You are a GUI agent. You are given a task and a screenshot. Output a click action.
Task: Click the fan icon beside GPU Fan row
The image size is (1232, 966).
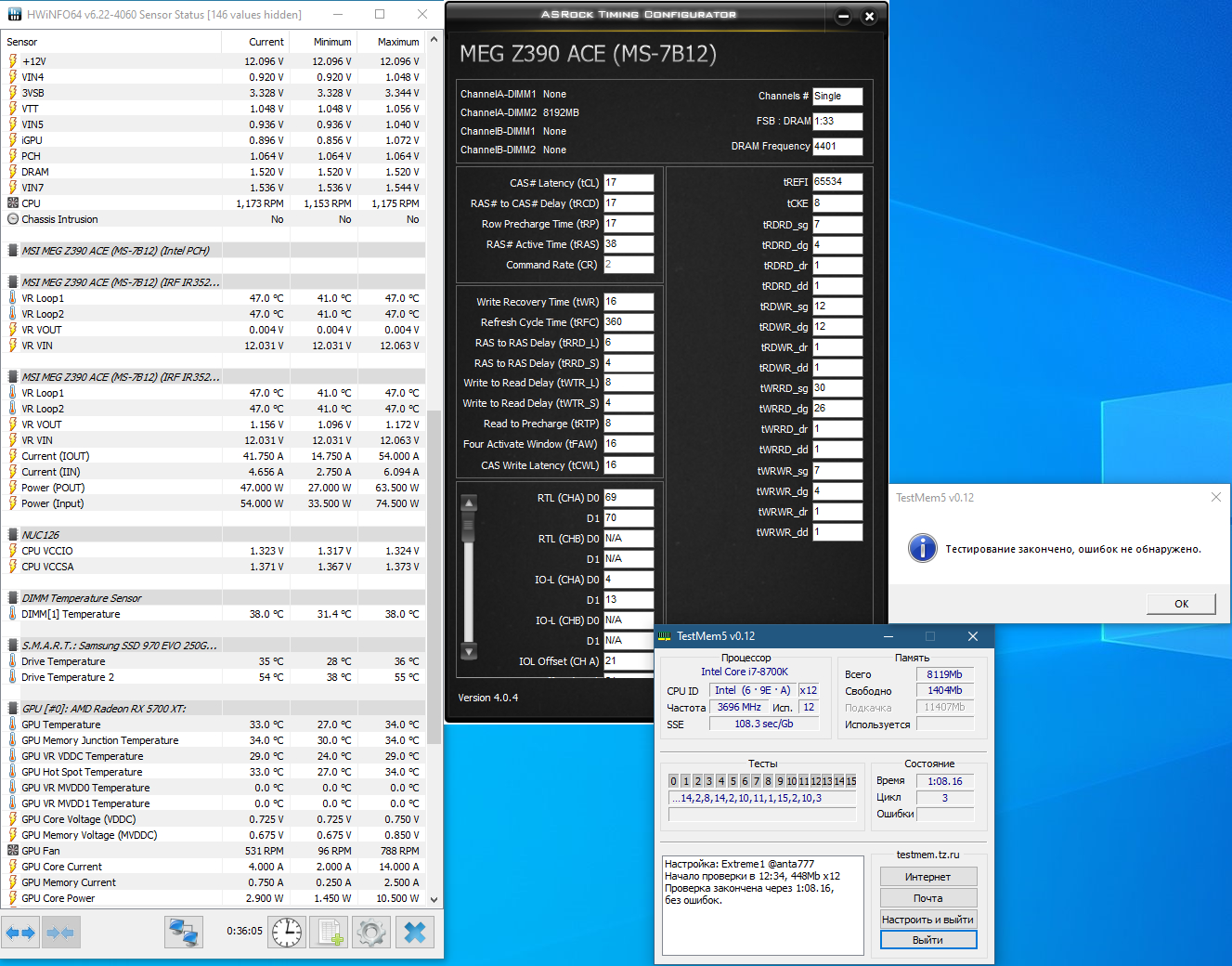pyautogui.click(x=13, y=851)
